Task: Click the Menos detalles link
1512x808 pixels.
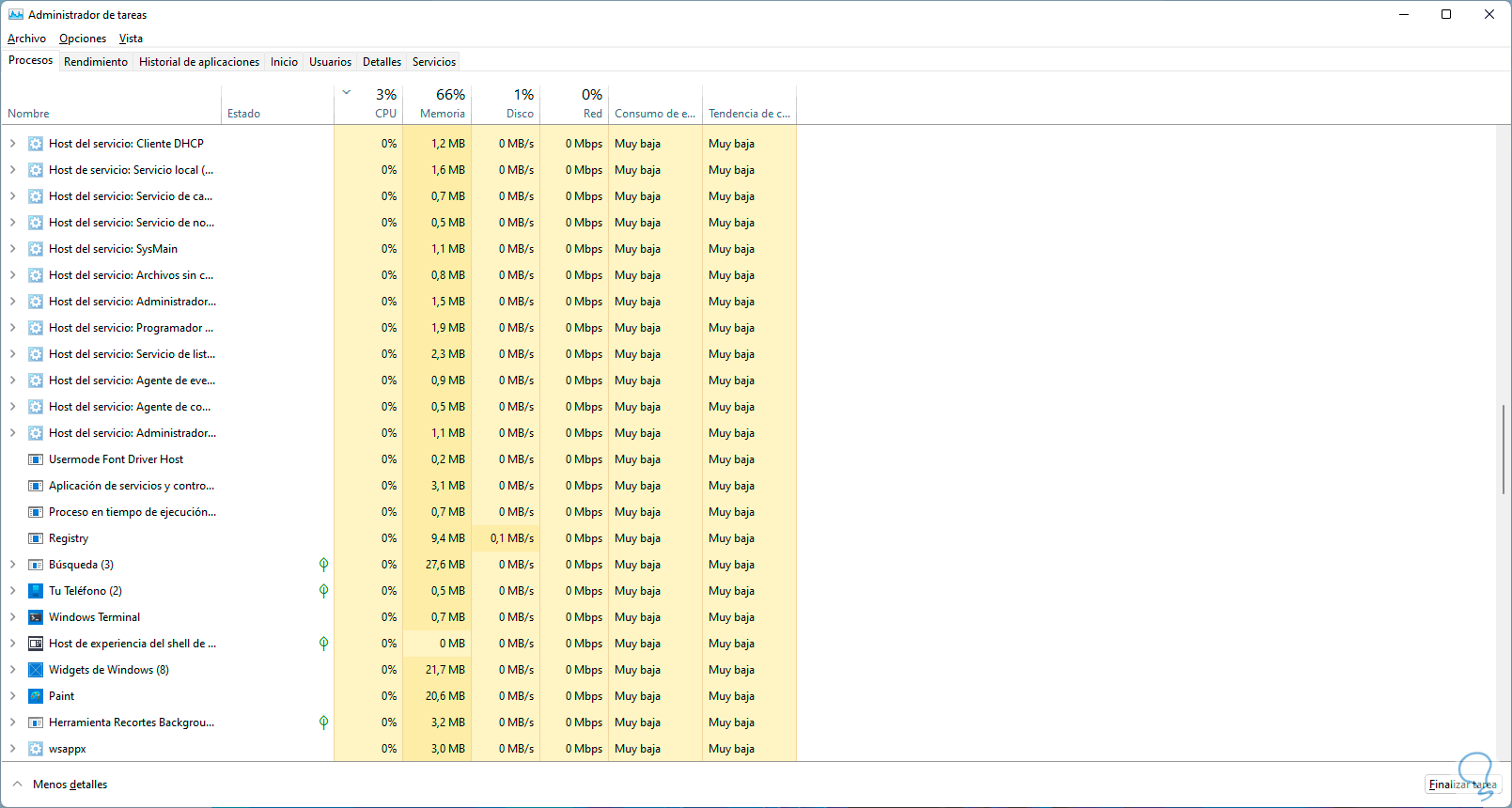Action: pyautogui.click(x=70, y=785)
